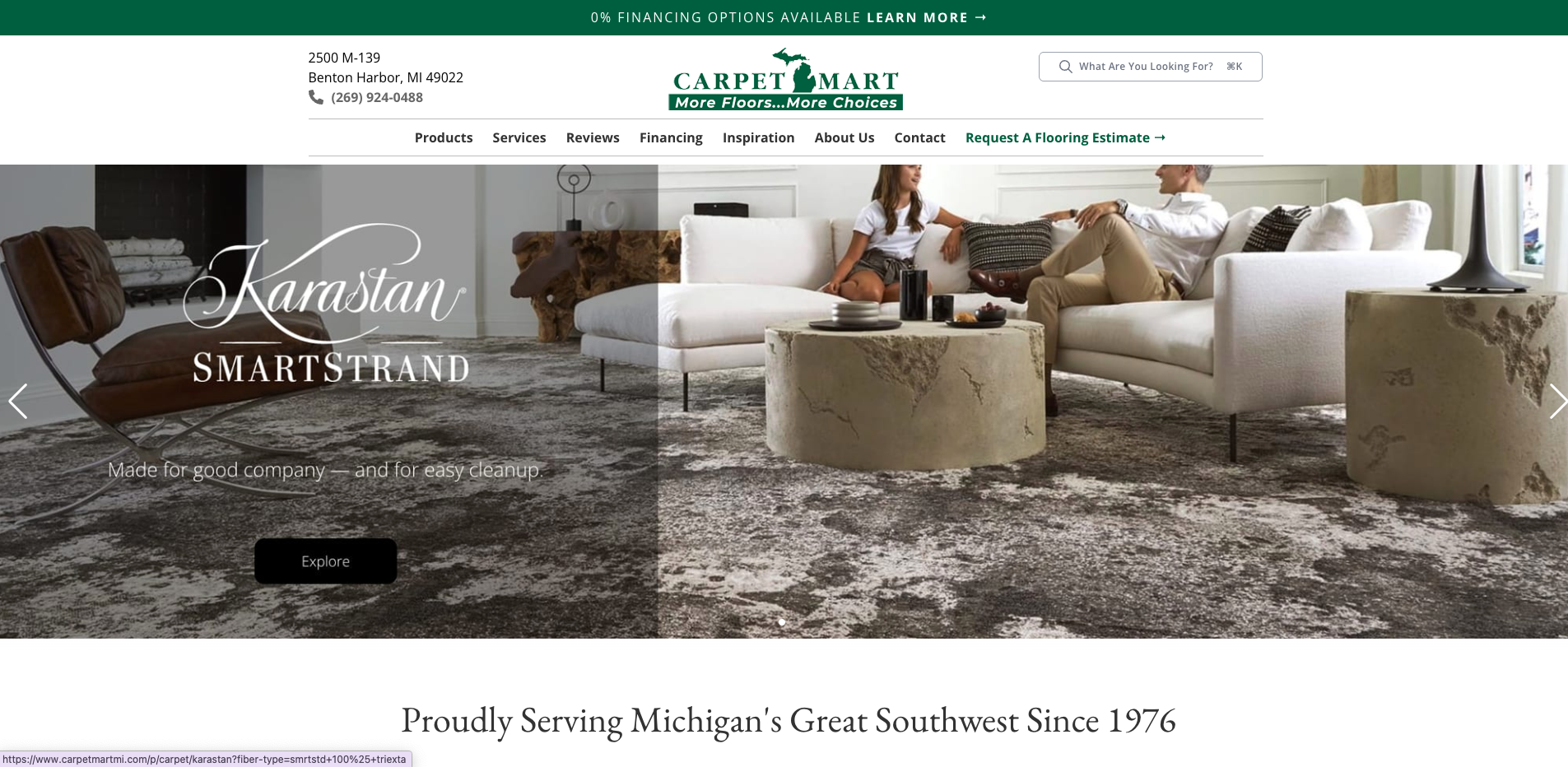
Task: Expand the Inspiration menu
Action: (758, 137)
